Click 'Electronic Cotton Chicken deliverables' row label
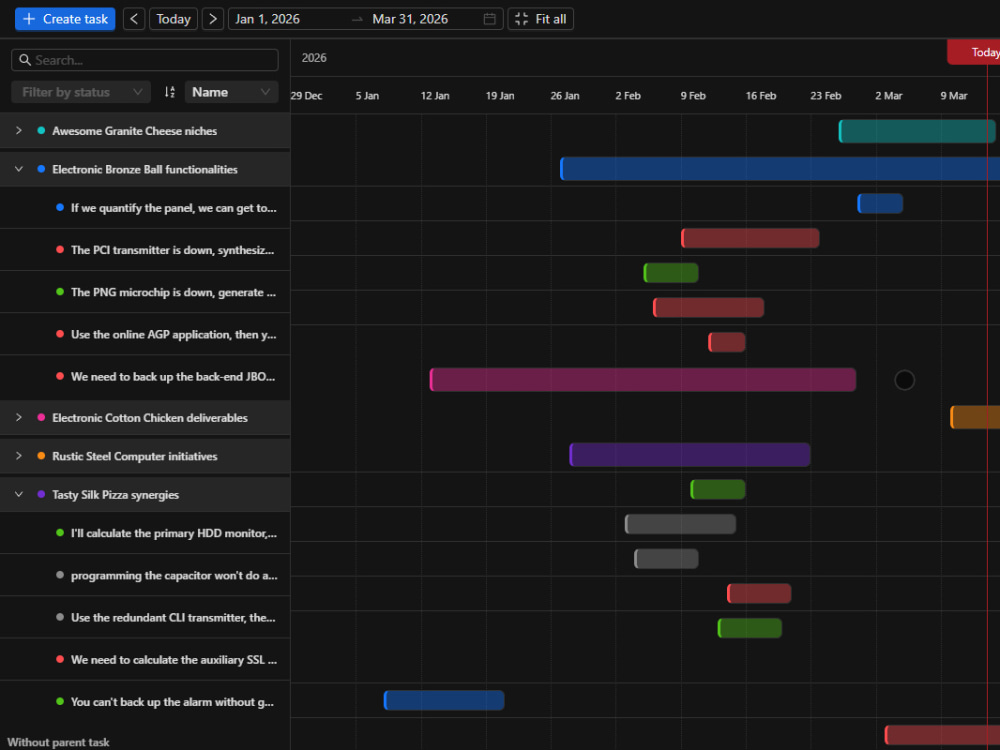Image resolution: width=1000 pixels, height=750 pixels. [150, 418]
